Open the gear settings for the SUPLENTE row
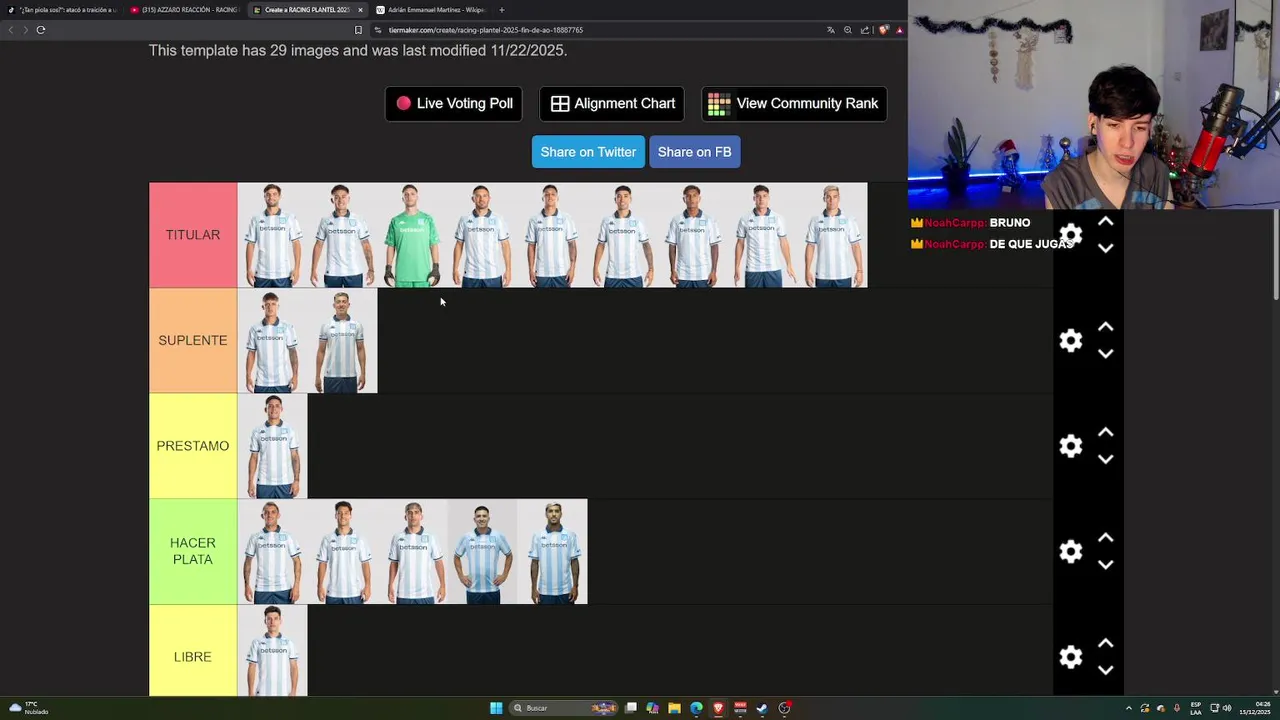The width and height of the screenshot is (1280, 720). click(x=1071, y=341)
